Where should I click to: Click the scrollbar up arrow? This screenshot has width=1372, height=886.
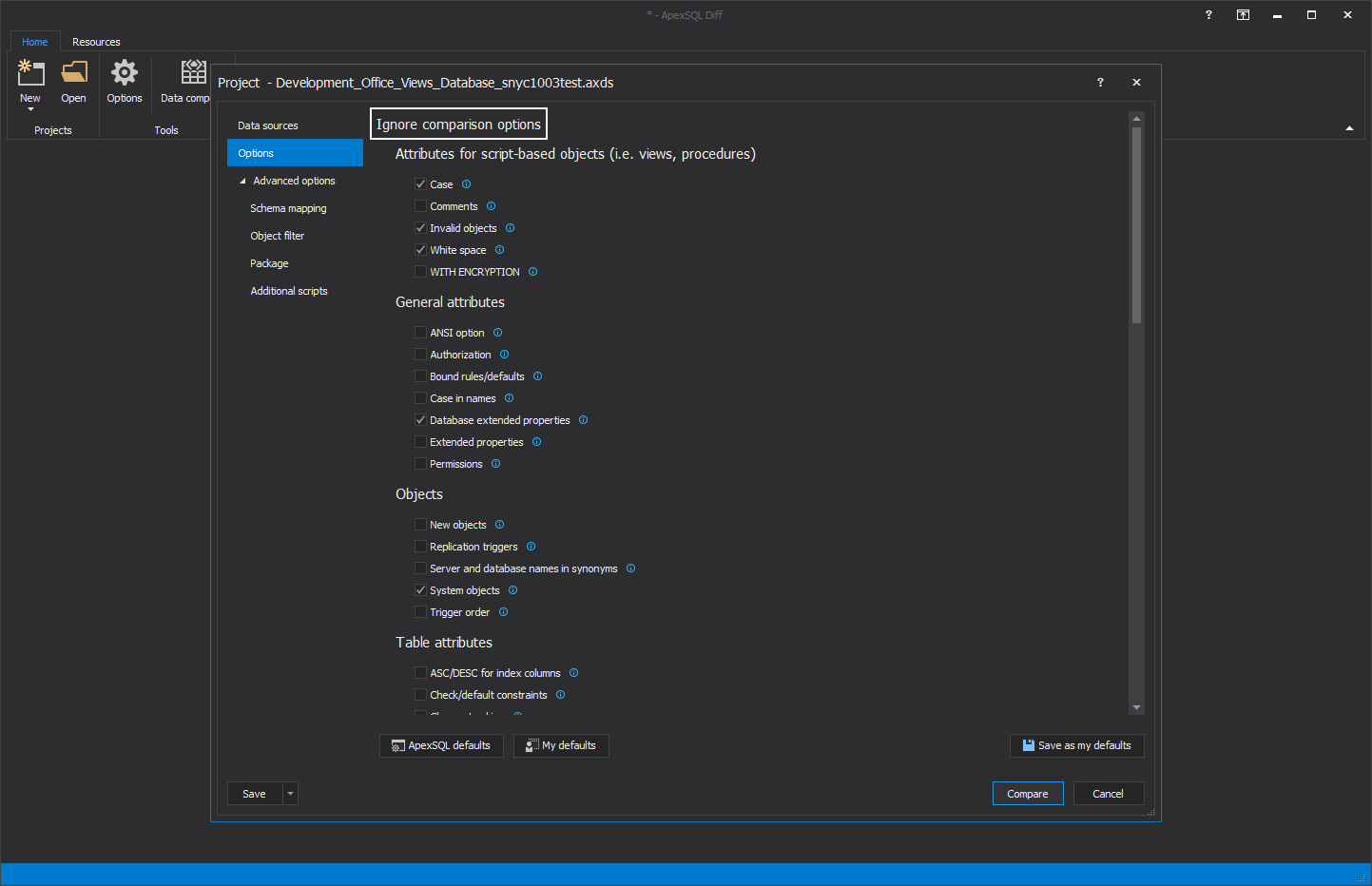(x=1136, y=119)
